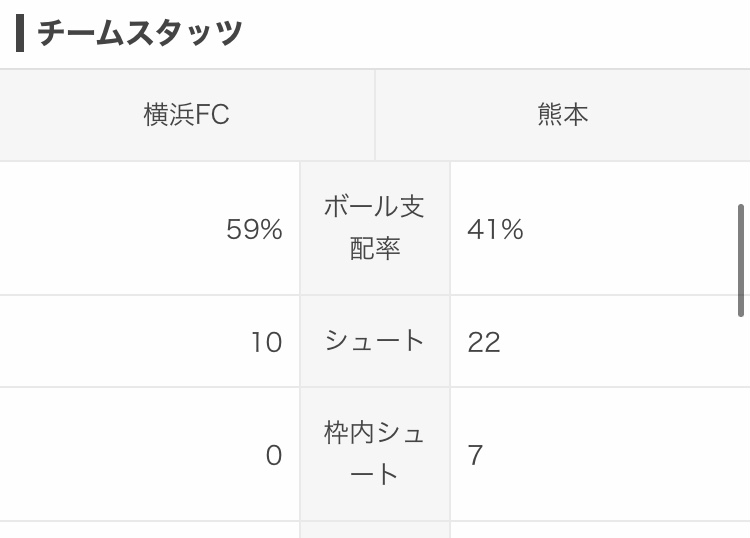750x538 pixels.
Task: Click the cut-off blank cell below value 7
Action: [600, 530]
